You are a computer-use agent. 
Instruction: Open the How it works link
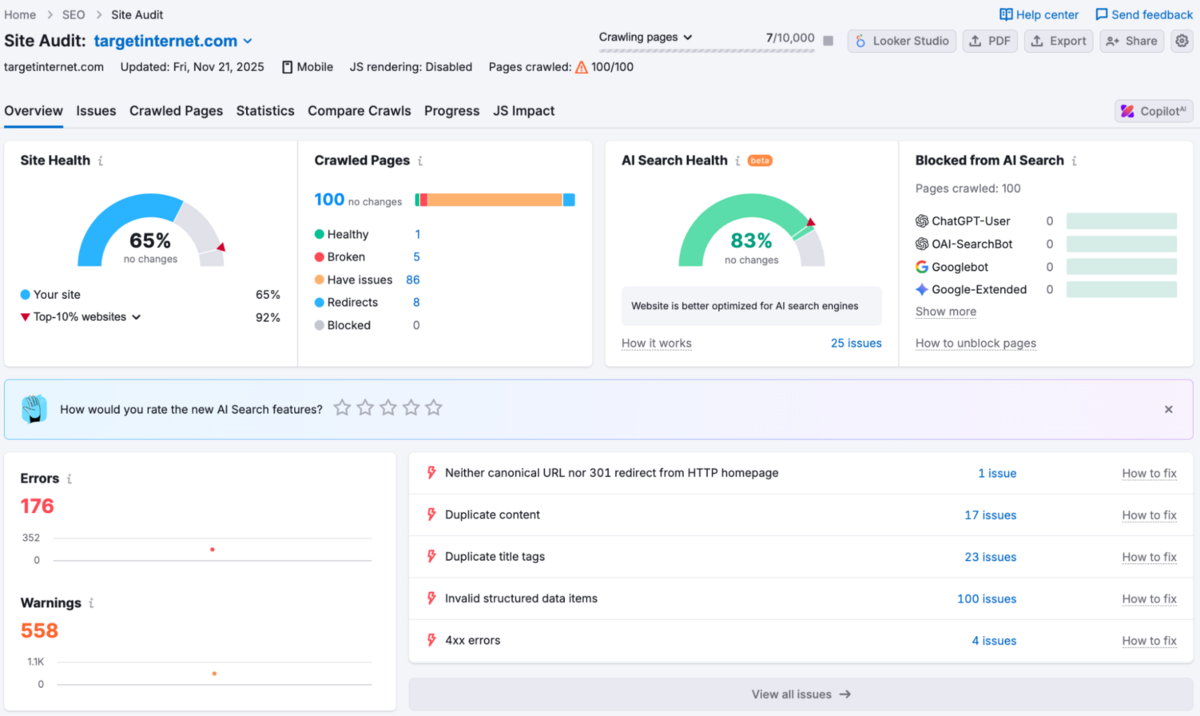[x=656, y=343]
